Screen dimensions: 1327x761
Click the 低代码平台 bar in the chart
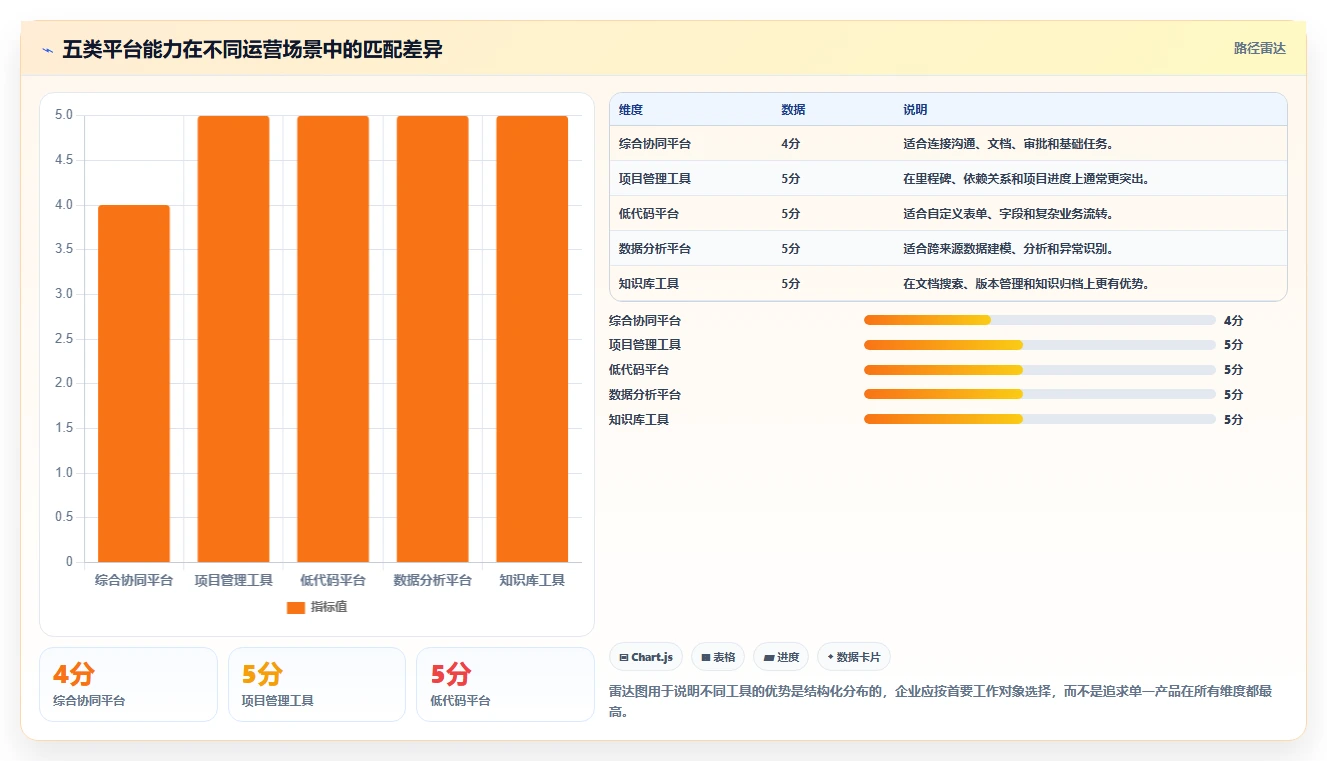click(x=333, y=339)
